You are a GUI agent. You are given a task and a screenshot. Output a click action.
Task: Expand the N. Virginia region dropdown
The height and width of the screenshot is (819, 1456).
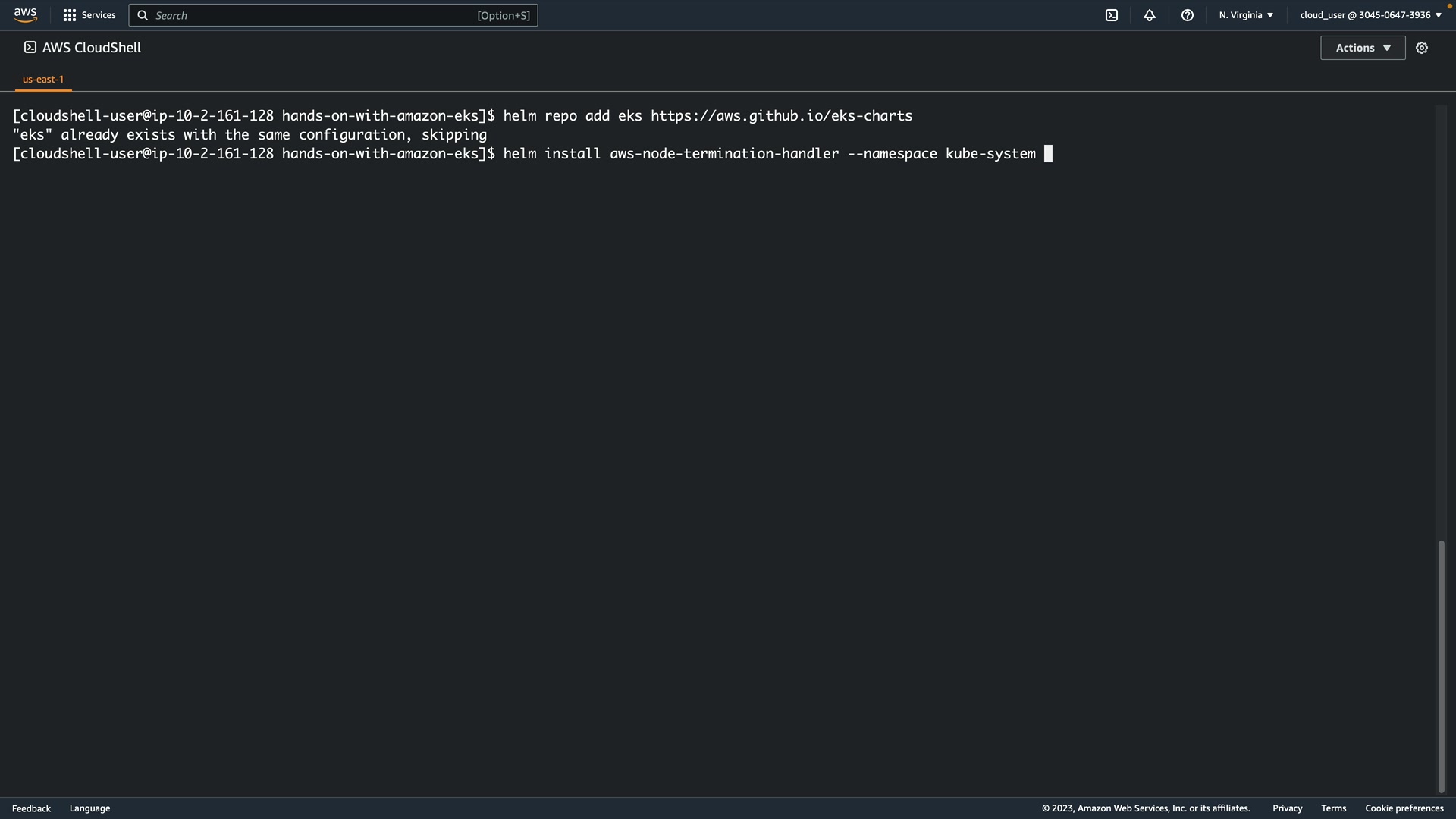(1246, 15)
